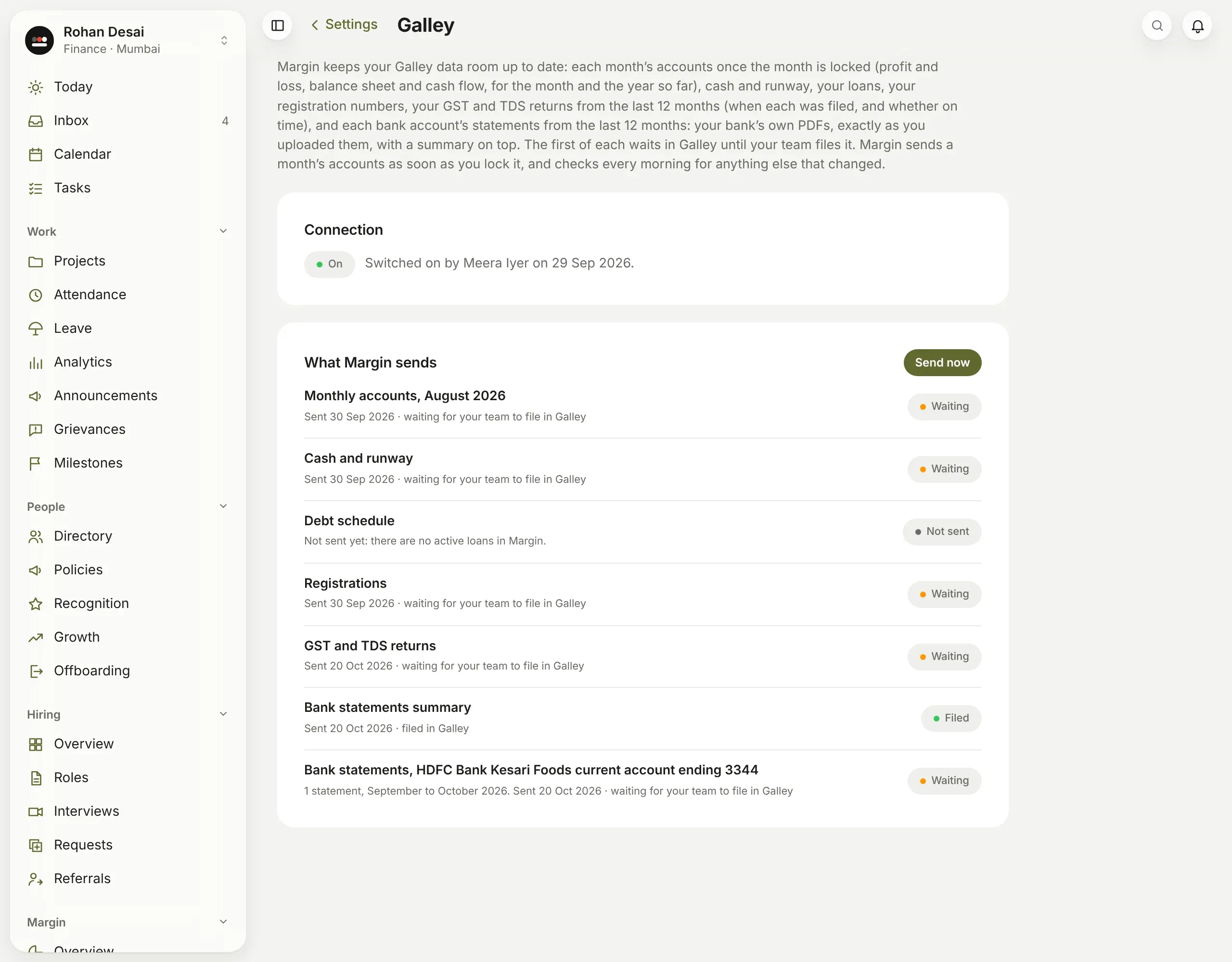Open Calendar menu item
1232x962 pixels.
click(x=128, y=154)
